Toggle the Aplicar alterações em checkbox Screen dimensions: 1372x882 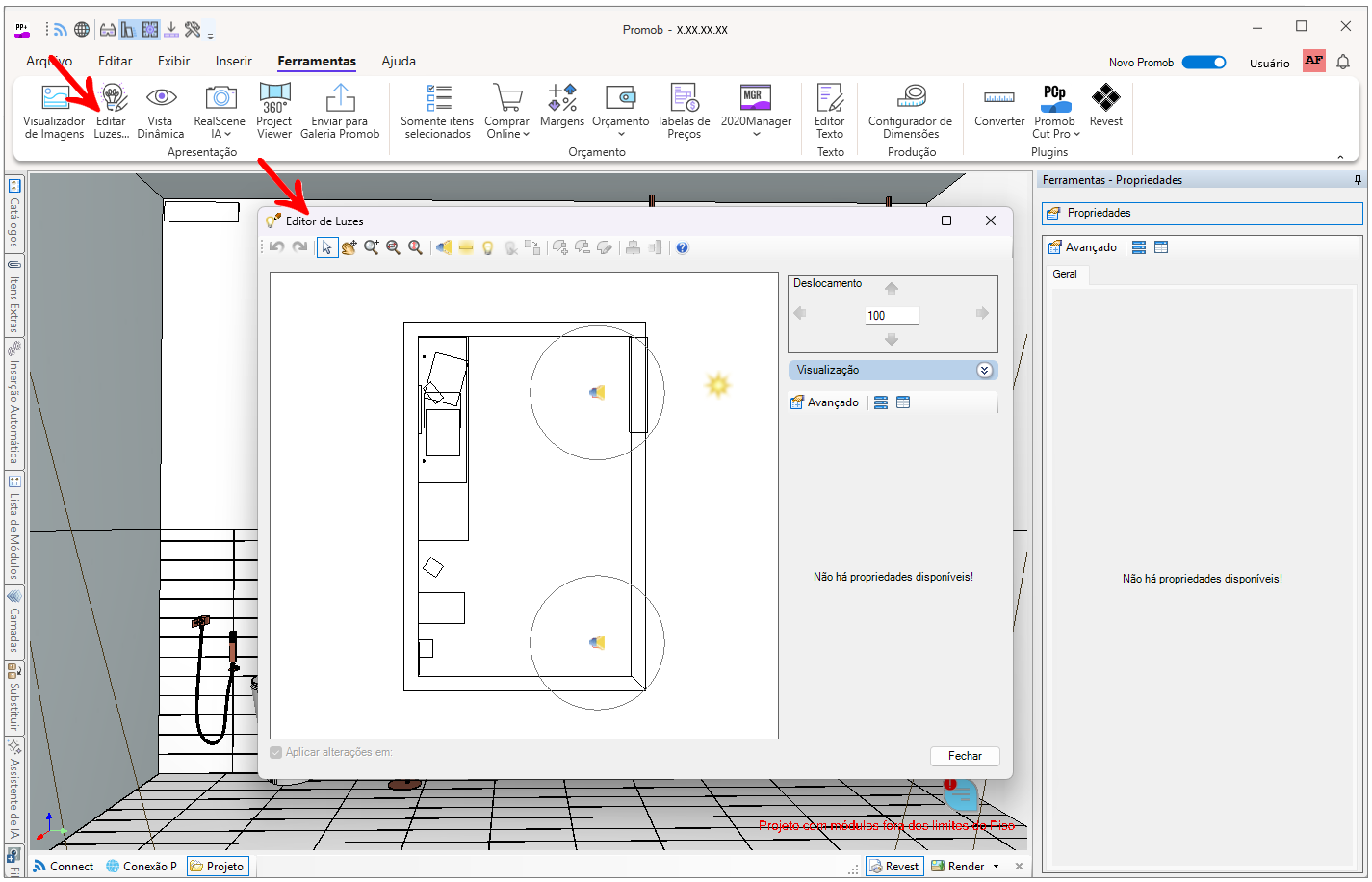[x=276, y=752]
